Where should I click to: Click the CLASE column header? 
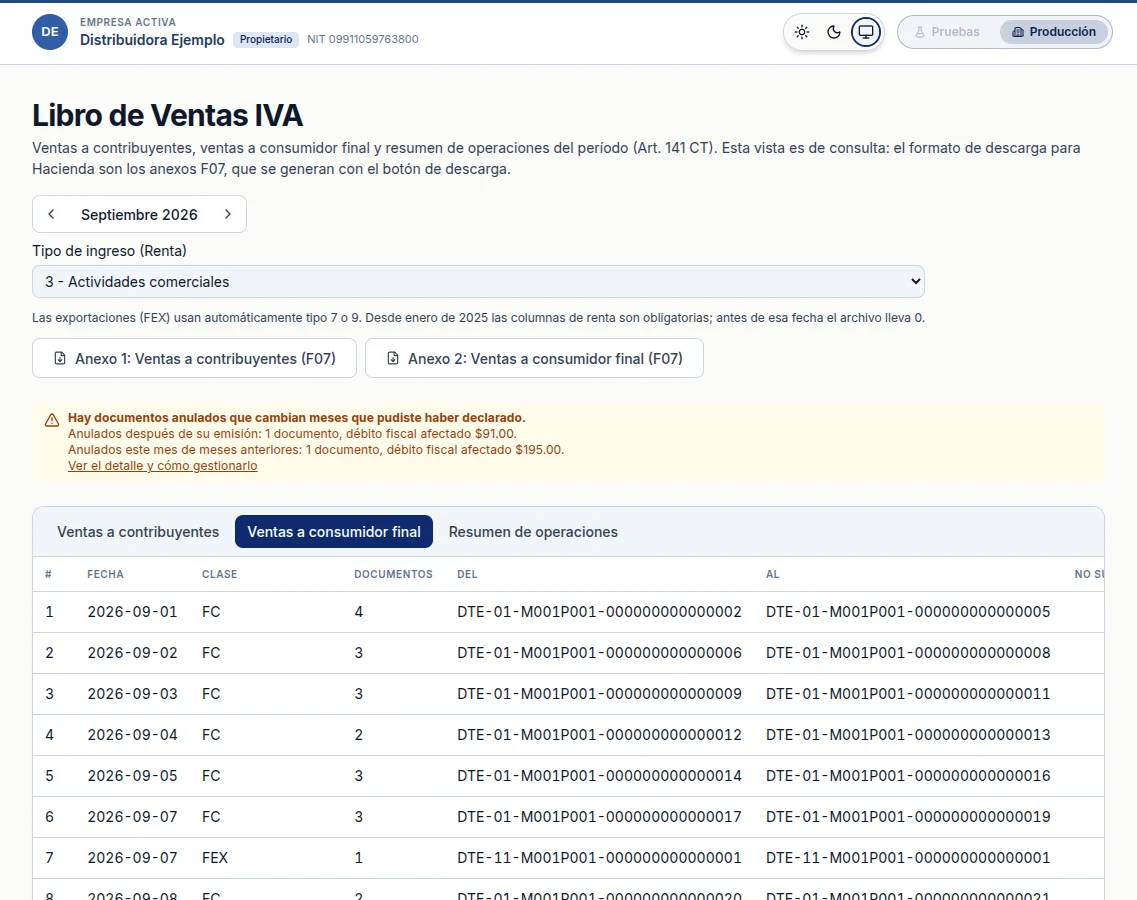pyautogui.click(x=220, y=574)
